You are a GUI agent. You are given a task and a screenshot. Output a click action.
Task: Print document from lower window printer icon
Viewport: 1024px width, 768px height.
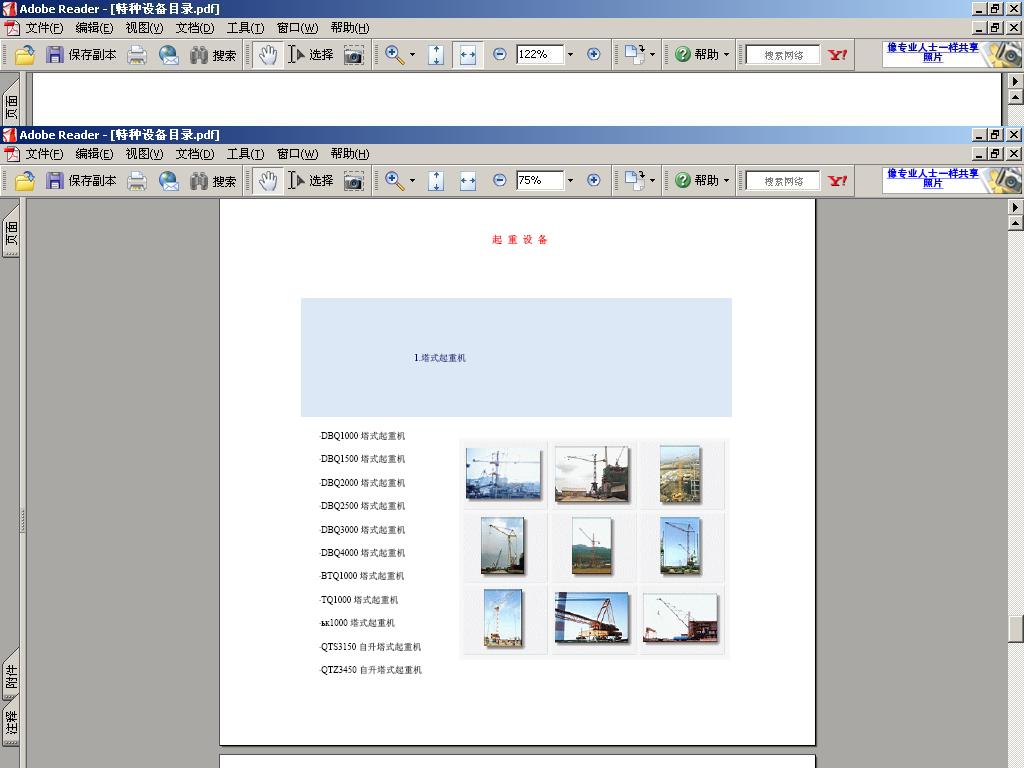pos(136,181)
